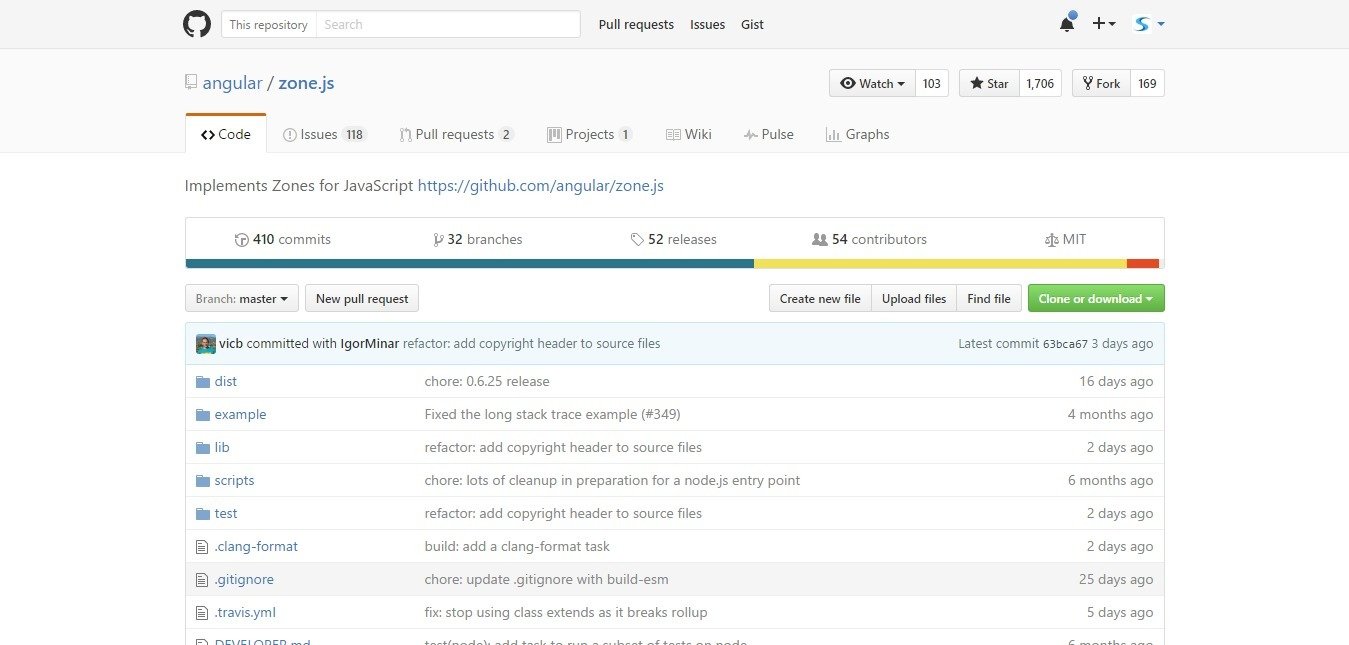The image size is (1349, 645).
Task: Open the Clone or download dropdown
Action: coord(1096,298)
